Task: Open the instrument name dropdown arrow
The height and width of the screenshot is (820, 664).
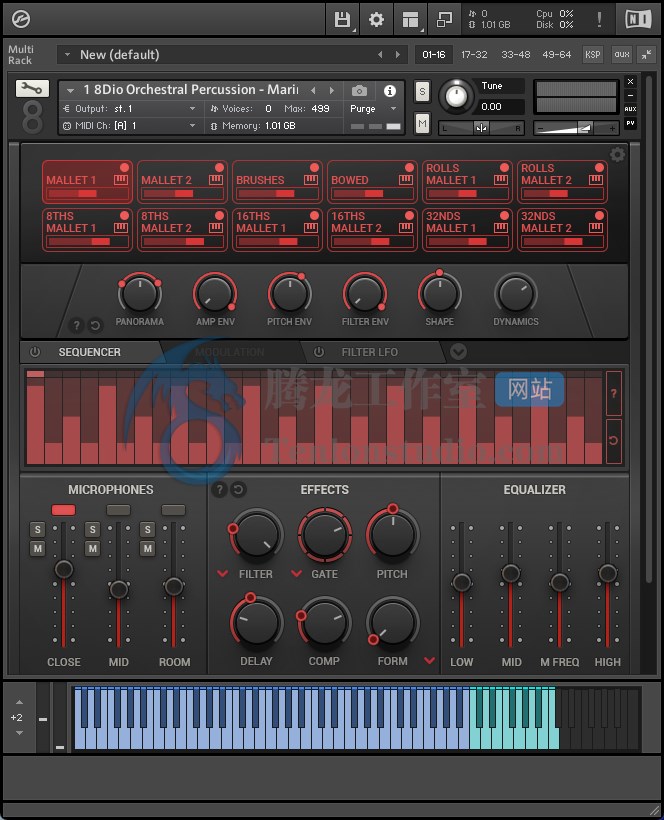Action: tap(70, 90)
